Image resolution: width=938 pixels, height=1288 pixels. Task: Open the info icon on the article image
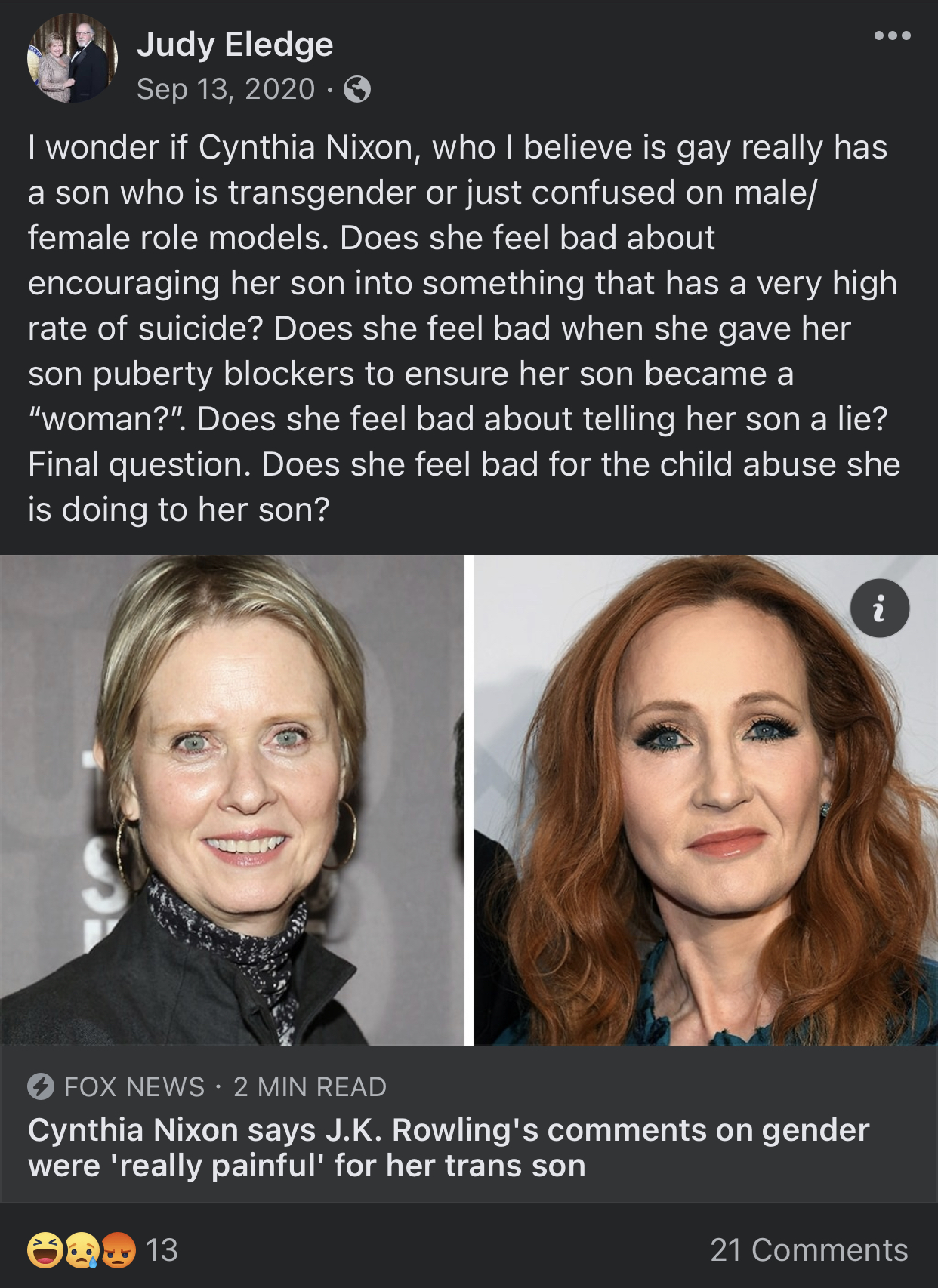point(879,609)
